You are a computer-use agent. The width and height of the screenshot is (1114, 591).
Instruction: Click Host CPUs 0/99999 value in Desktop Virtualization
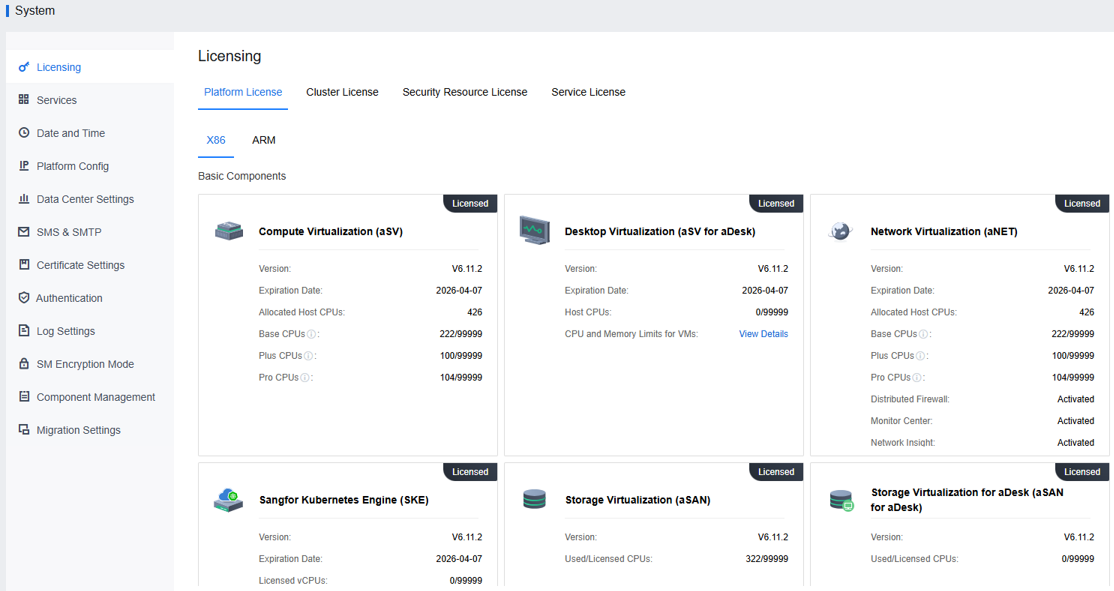click(772, 313)
